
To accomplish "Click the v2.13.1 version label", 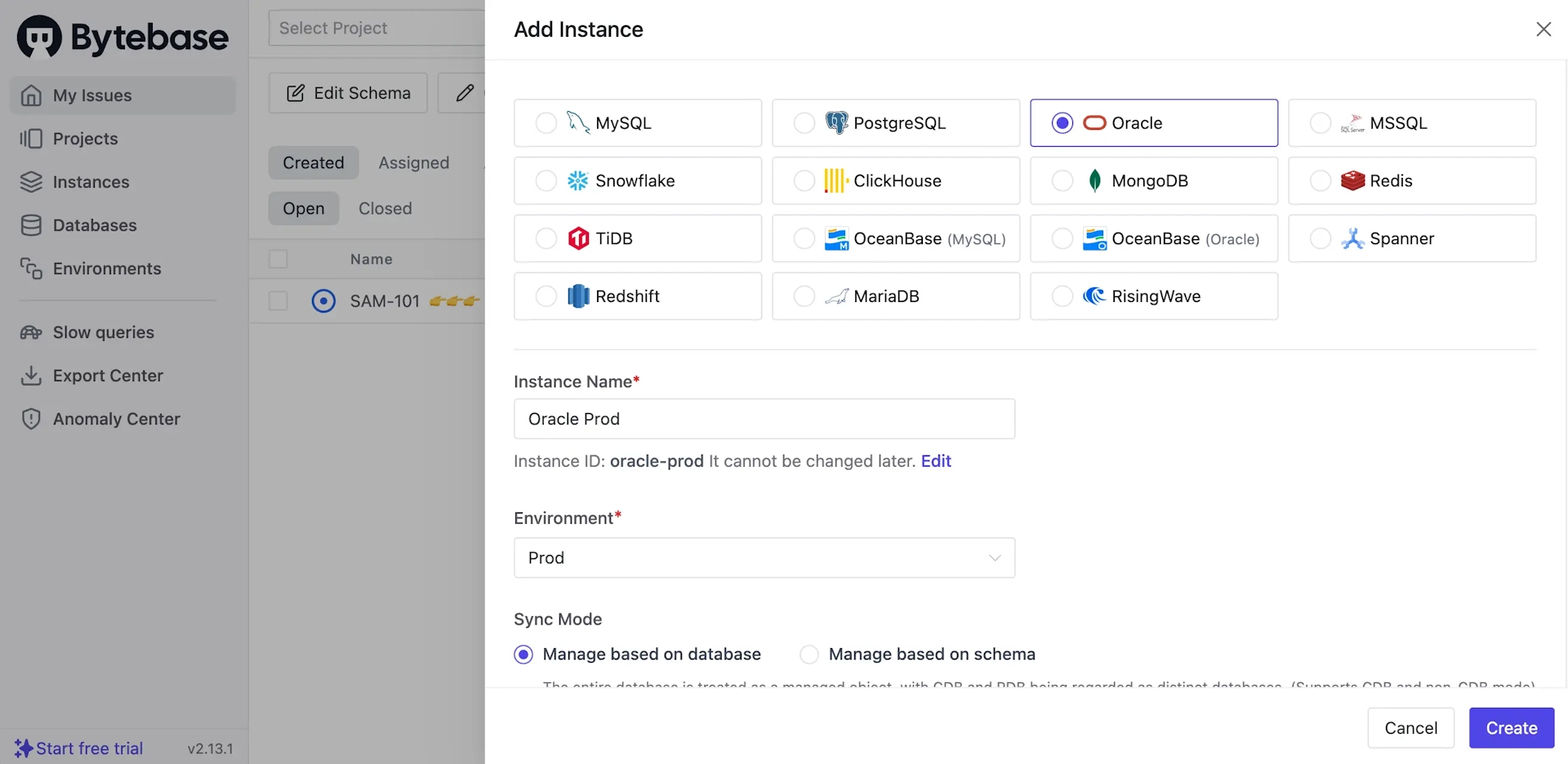I will [210, 748].
